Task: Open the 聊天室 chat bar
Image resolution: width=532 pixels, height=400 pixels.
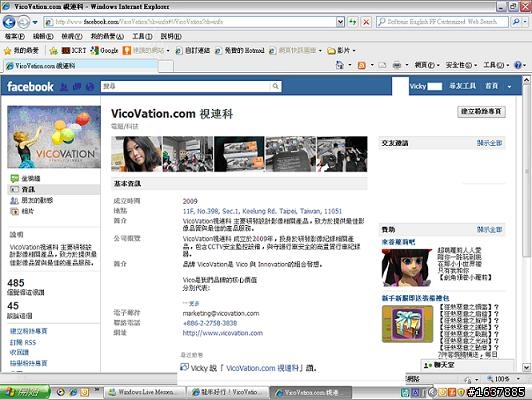Action: (x=467, y=365)
